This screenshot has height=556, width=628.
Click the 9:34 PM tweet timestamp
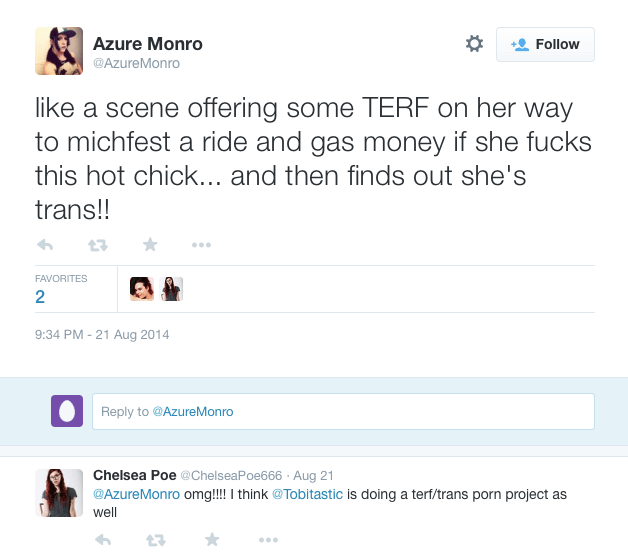pyautogui.click(x=102, y=334)
